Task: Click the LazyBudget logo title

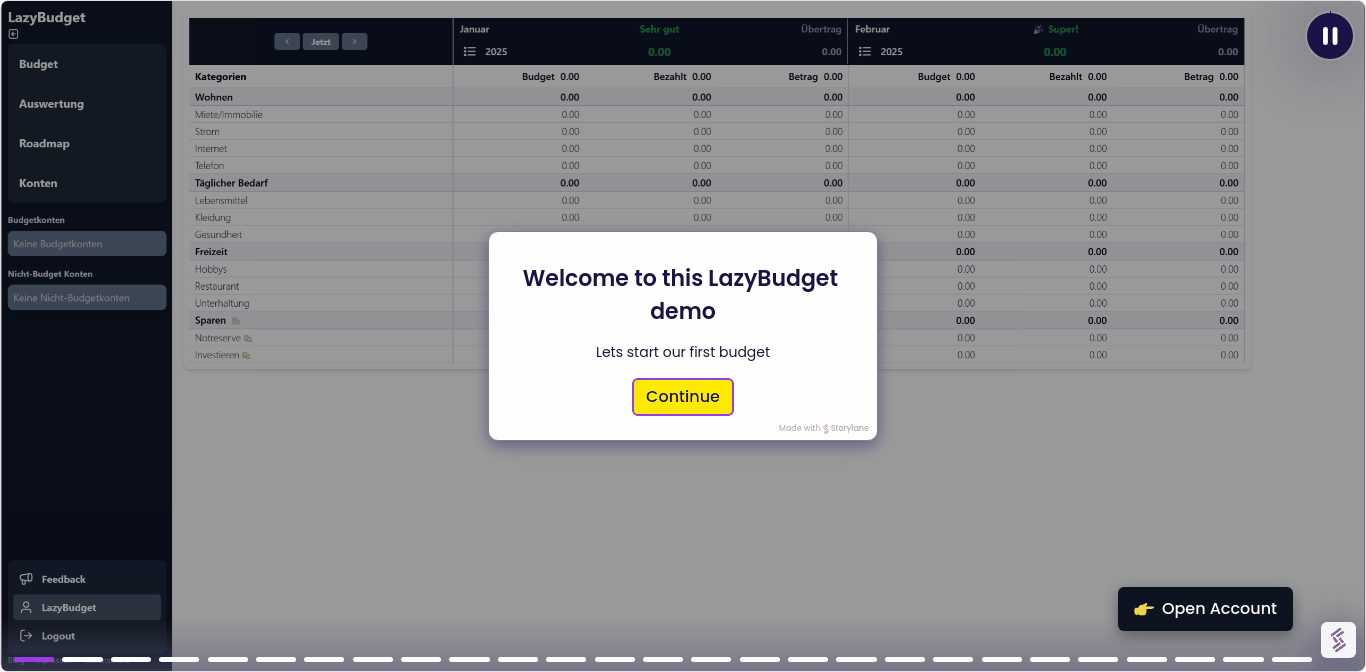Action: point(47,17)
